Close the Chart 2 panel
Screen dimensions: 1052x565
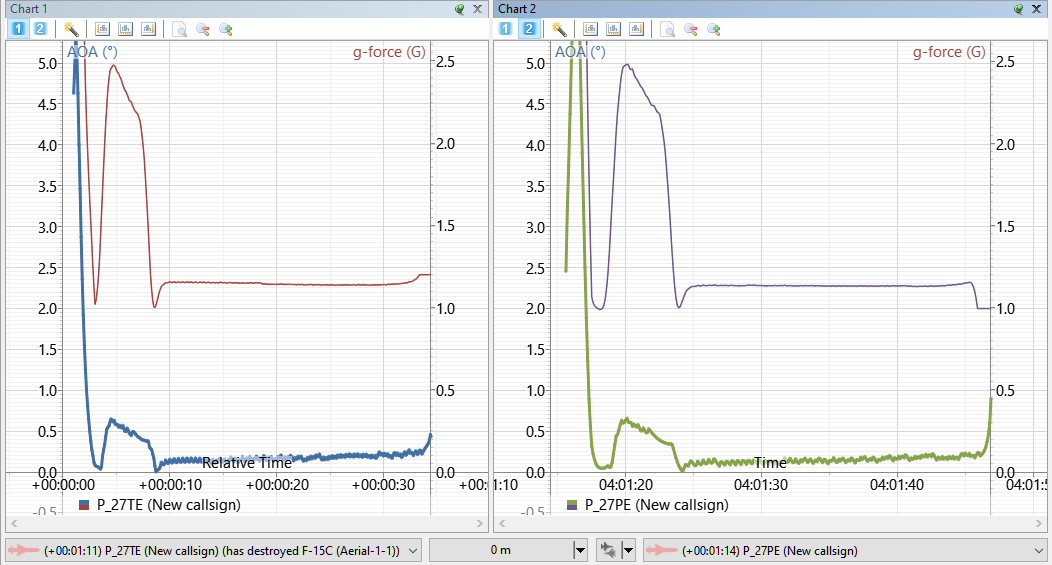tap(1036, 9)
